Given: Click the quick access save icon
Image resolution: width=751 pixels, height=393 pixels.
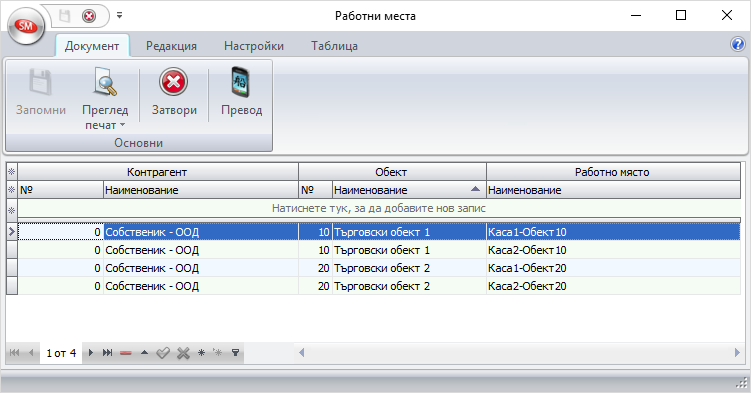Looking at the screenshot, I should [64, 16].
